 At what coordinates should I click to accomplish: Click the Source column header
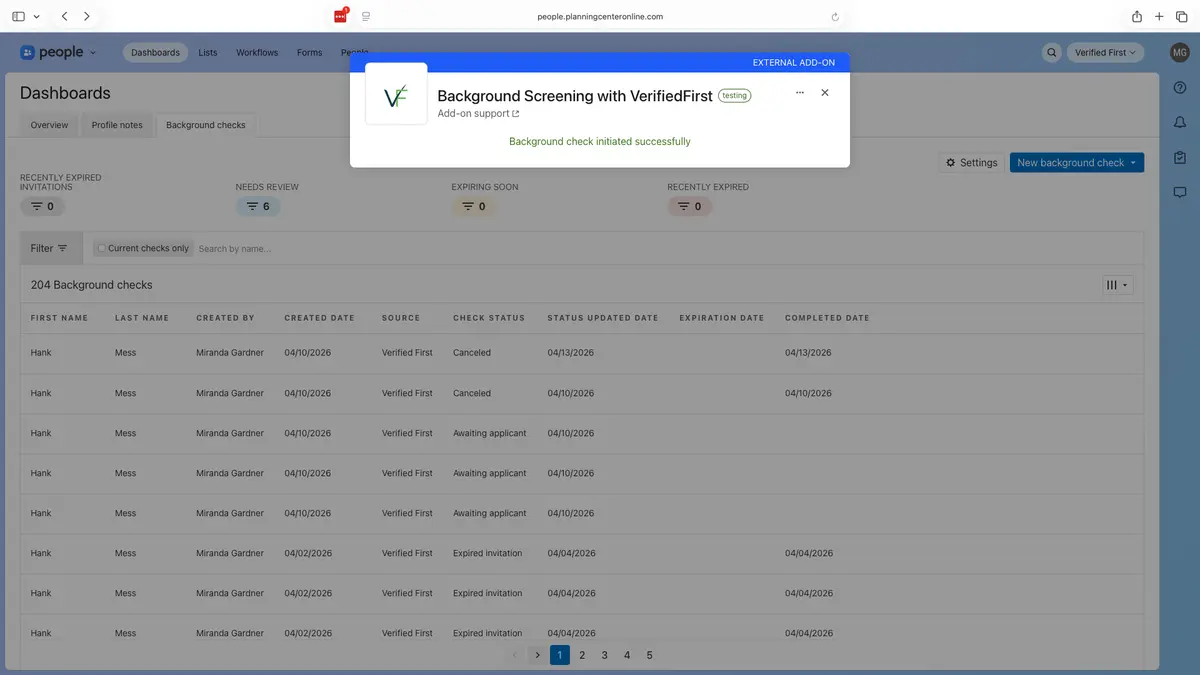pyautogui.click(x=401, y=318)
